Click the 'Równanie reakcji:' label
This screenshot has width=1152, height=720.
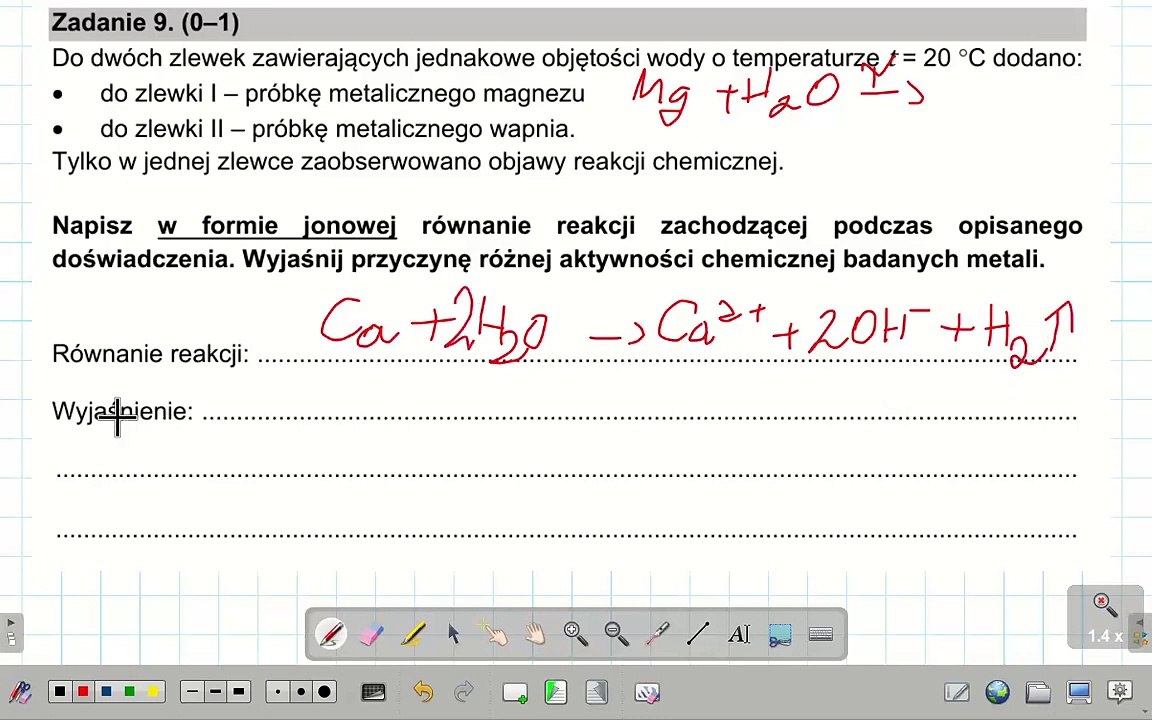coord(151,353)
